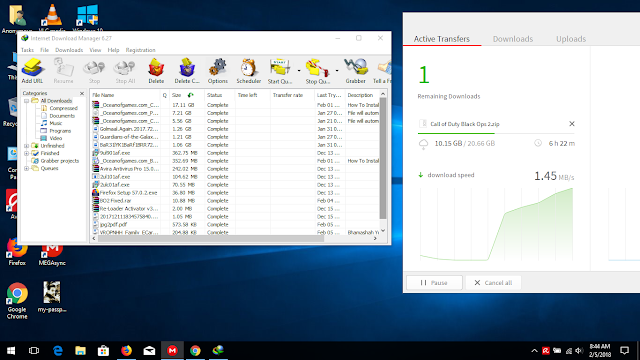Switch to Internet Download Manager in the taskbar
Viewport: 640px width, 360px height.
(x=218, y=351)
